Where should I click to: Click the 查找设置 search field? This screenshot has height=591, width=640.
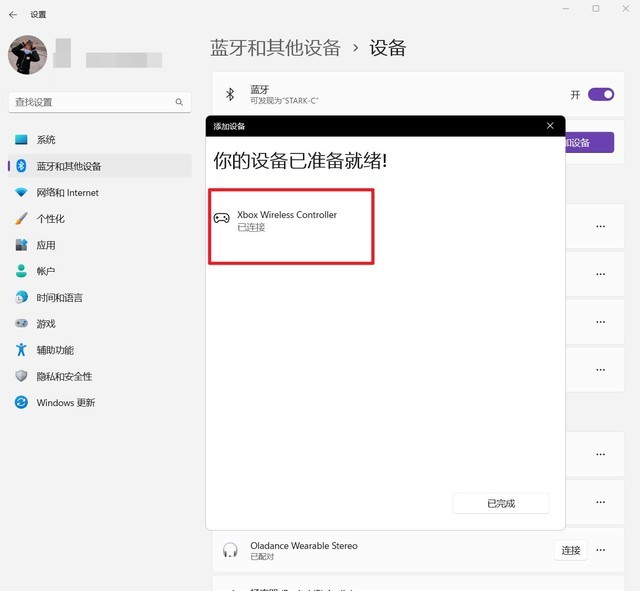100,102
